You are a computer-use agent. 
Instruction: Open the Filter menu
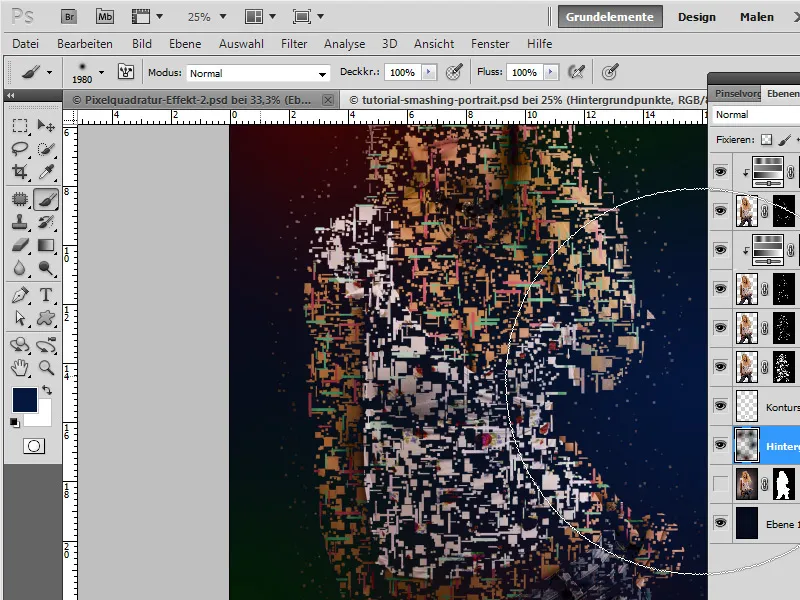(x=295, y=44)
